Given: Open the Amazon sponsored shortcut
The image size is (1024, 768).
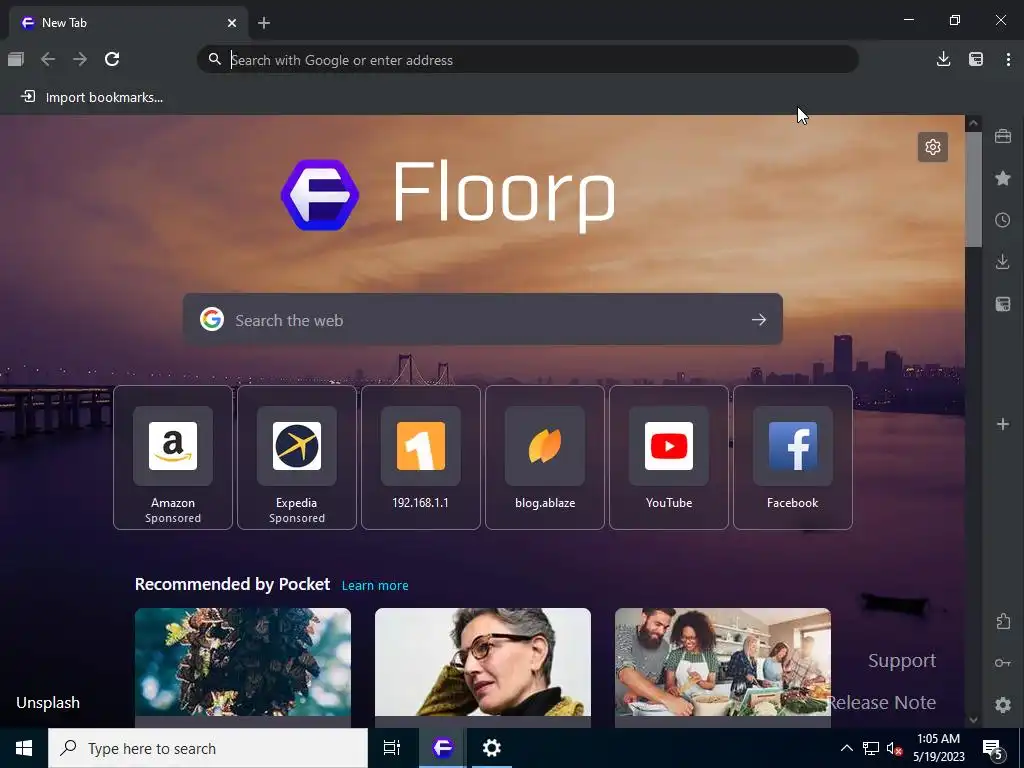Looking at the screenshot, I should 173,457.
